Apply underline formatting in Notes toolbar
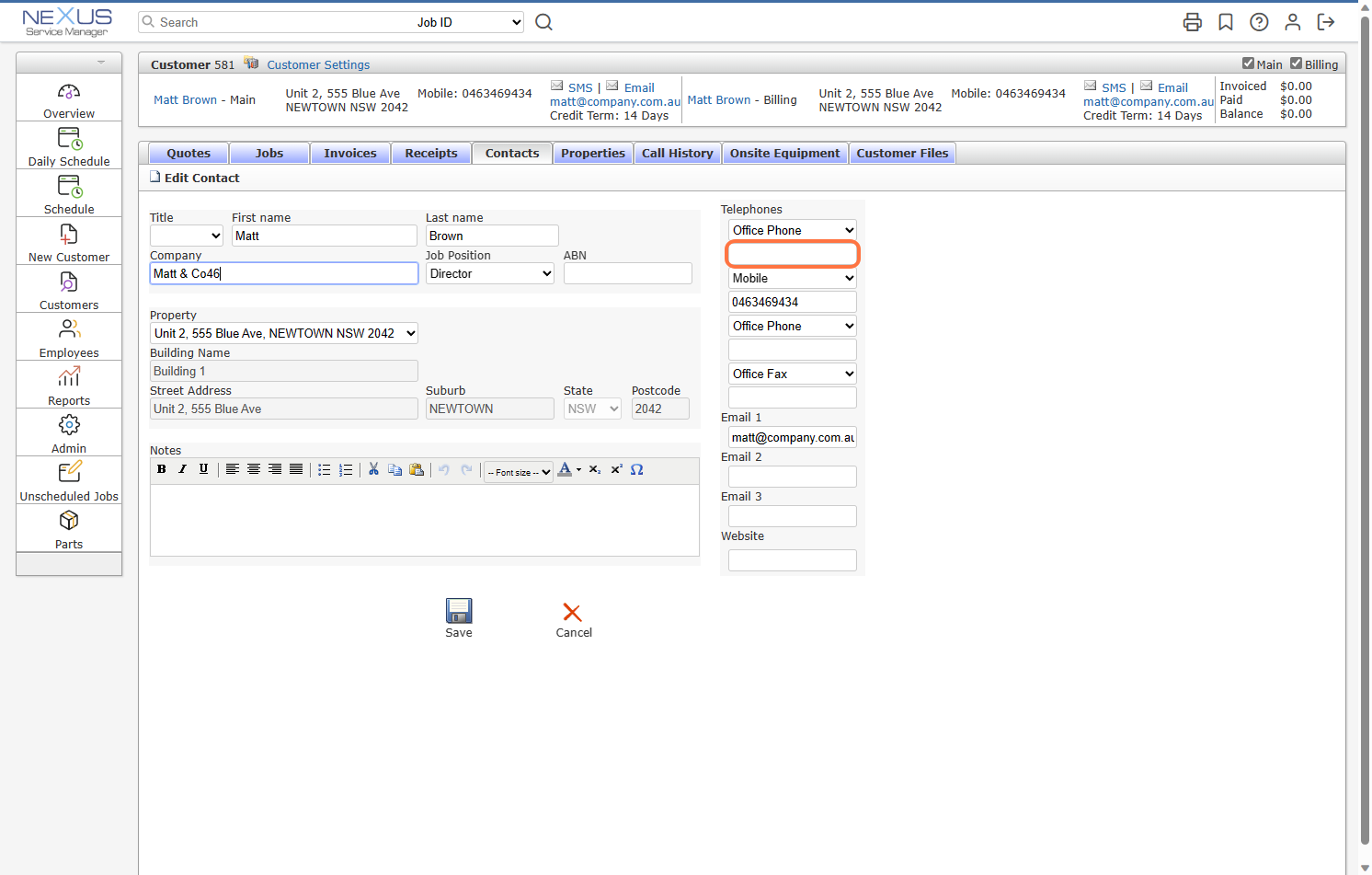The image size is (1372, 875). [203, 469]
